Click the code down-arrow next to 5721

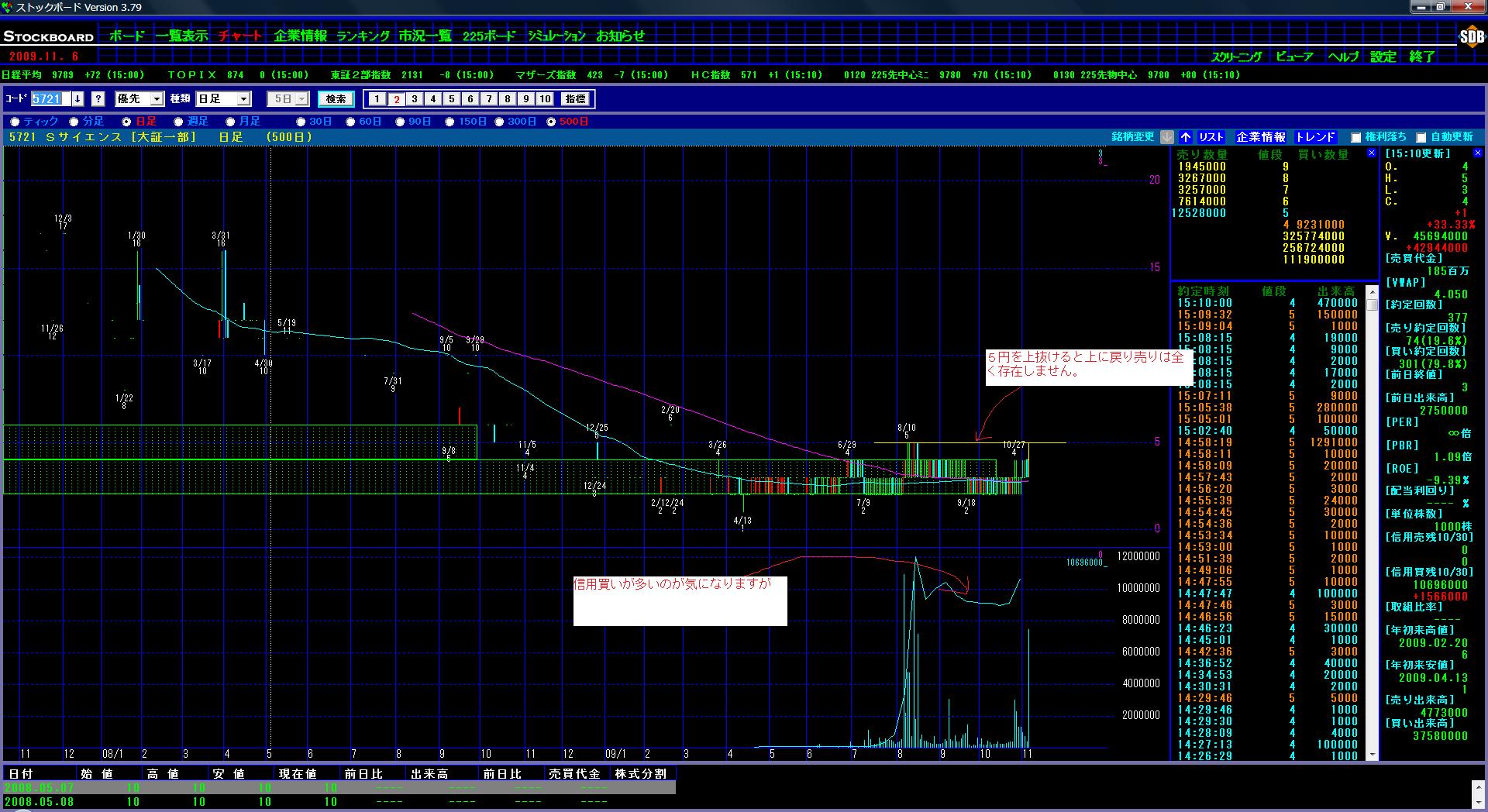coord(77,99)
